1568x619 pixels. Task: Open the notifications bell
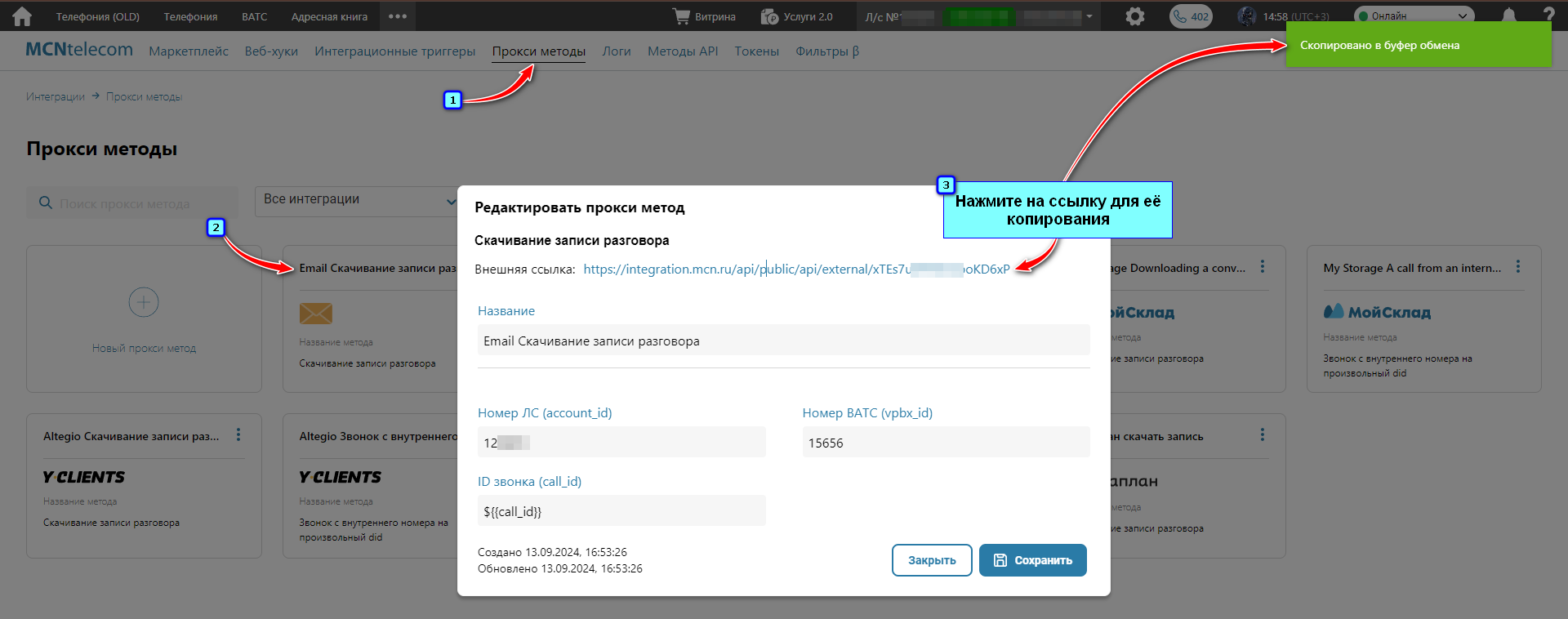1509,15
